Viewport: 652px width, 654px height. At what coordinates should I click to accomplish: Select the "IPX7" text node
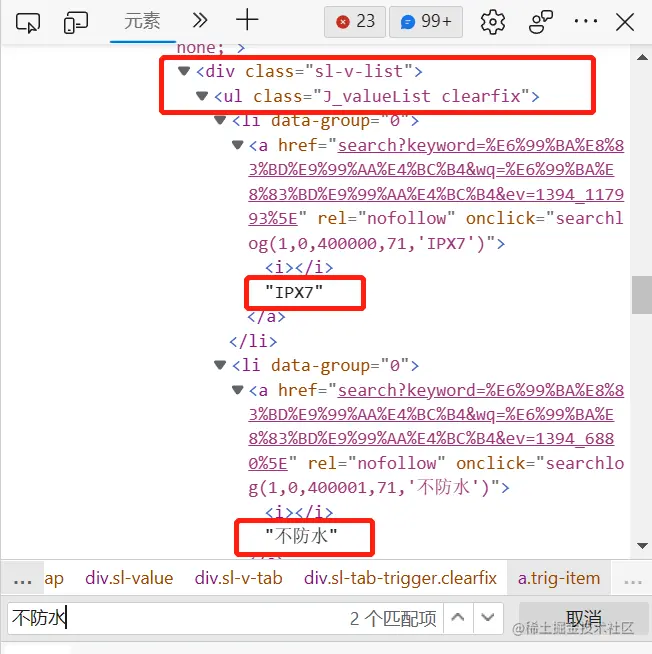click(294, 292)
